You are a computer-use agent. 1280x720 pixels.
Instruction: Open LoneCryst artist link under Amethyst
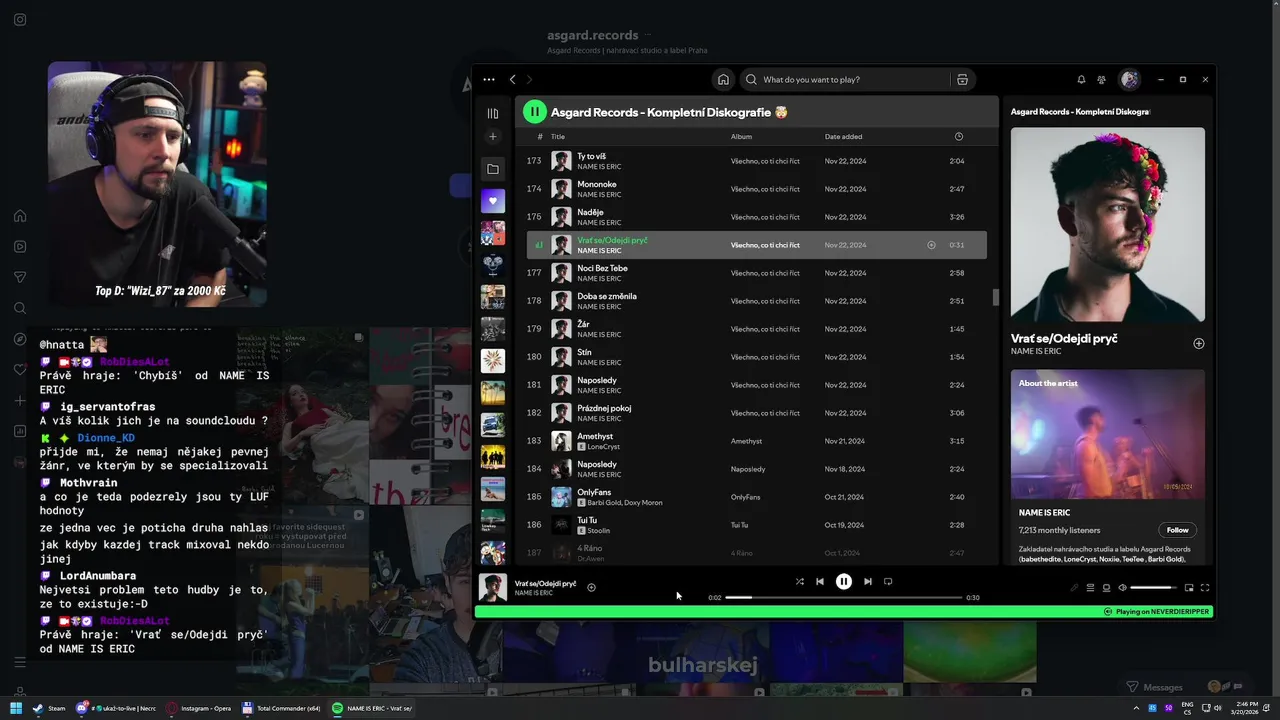point(603,447)
